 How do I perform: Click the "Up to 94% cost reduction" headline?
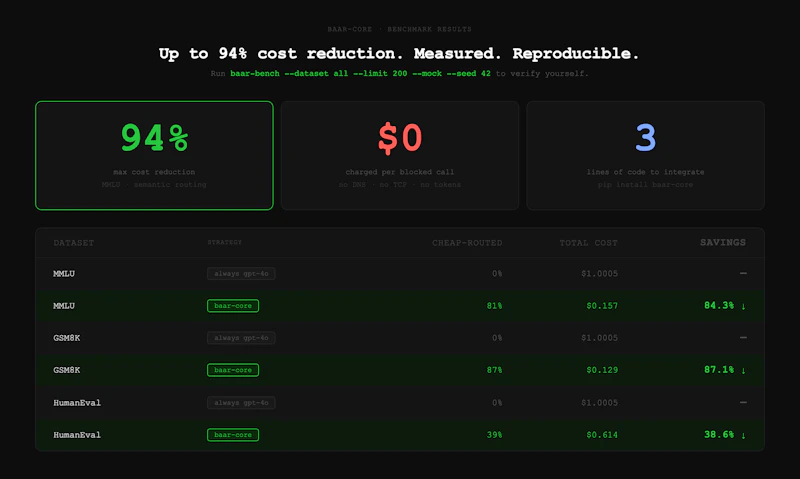coord(398,54)
